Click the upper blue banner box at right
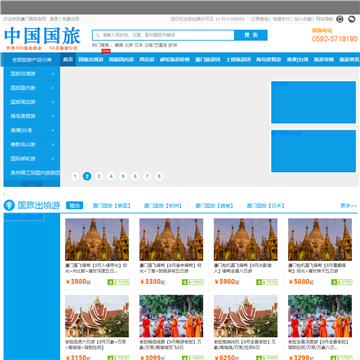Viewport: 360px width, 360px height. [x=313, y=102]
